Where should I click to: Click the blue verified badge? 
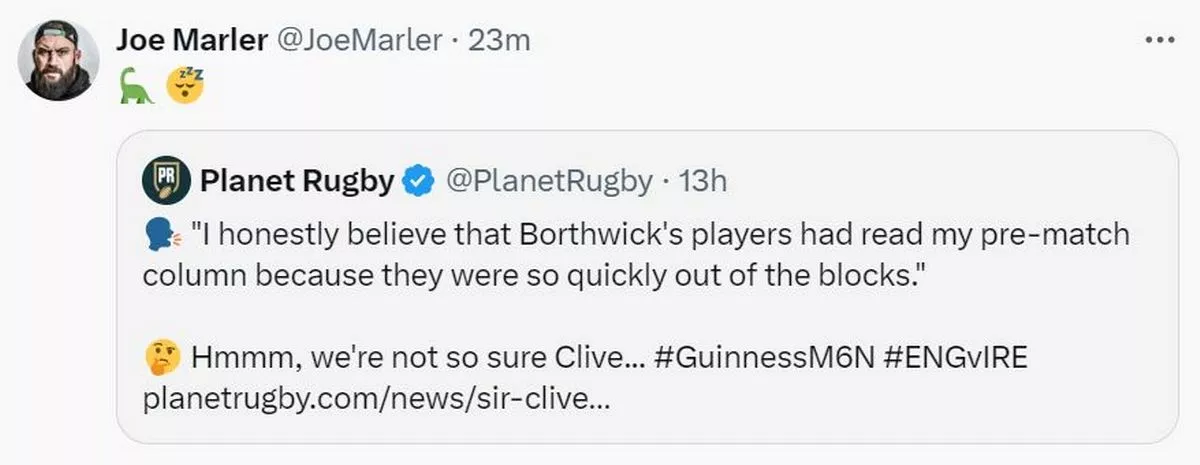click(416, 181)
